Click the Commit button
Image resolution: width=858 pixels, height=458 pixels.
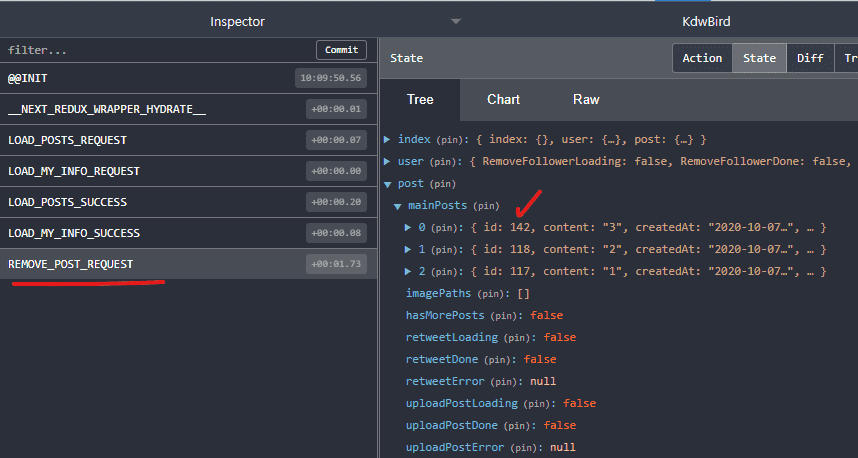[x=341, y=50]
